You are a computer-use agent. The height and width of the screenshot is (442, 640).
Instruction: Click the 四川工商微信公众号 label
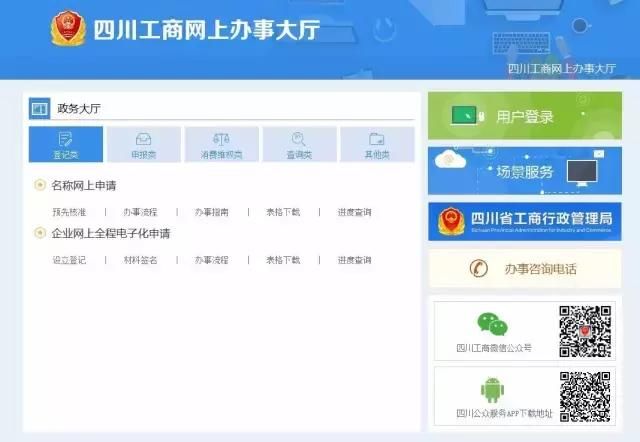coord(494,348)
